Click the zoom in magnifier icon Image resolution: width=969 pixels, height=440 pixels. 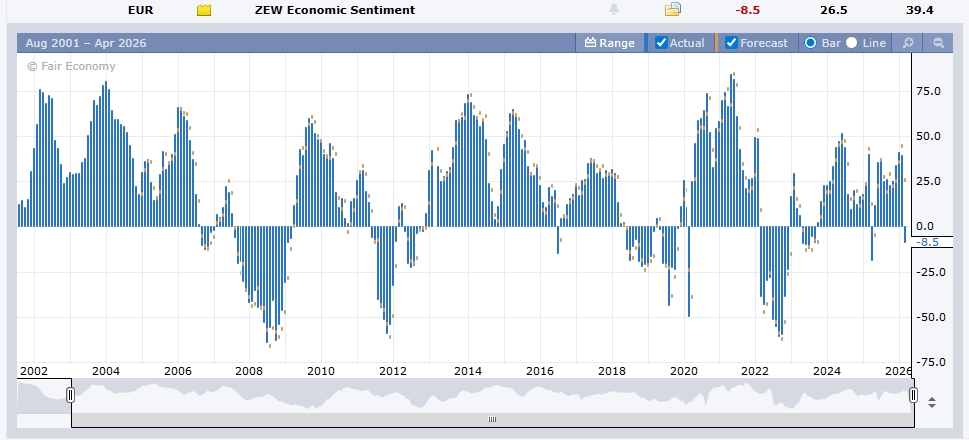[x=908, y=43]
